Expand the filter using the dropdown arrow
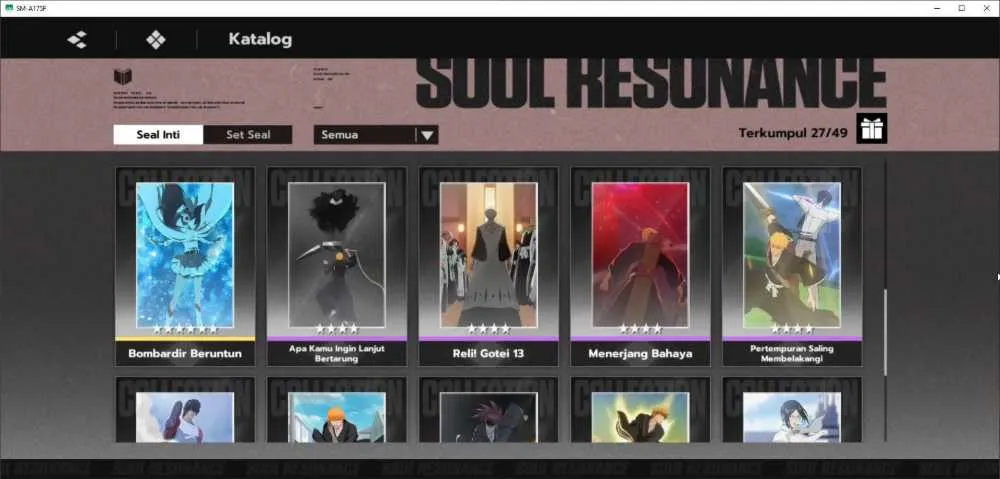Screen dimensions: 1000x479 point(427,135)
